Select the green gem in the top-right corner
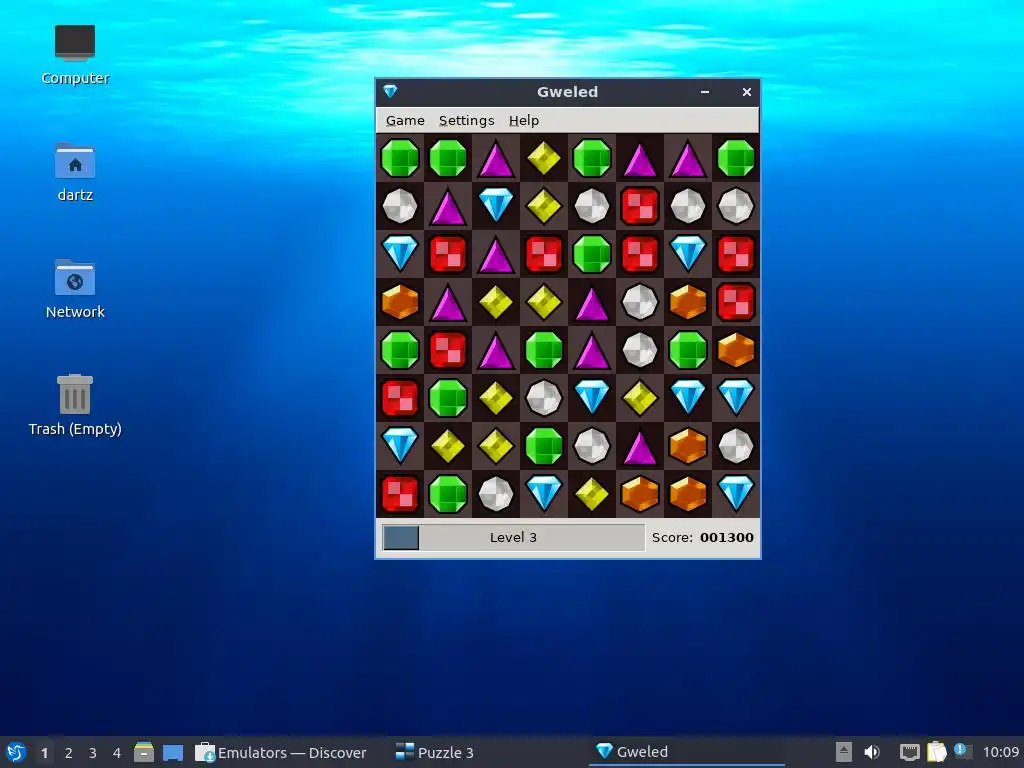The image size is (1024, 768). coord(736,158)
